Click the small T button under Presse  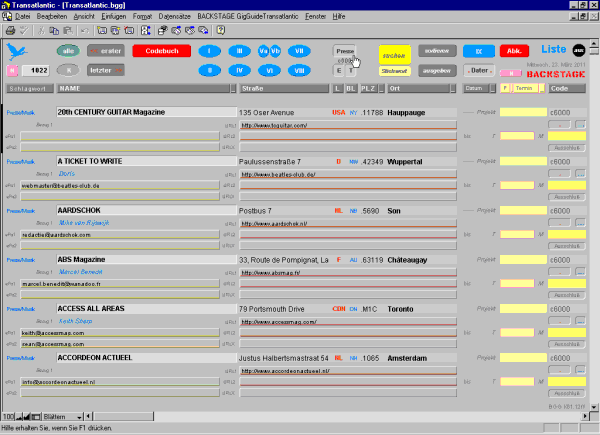tap(351, 71)
